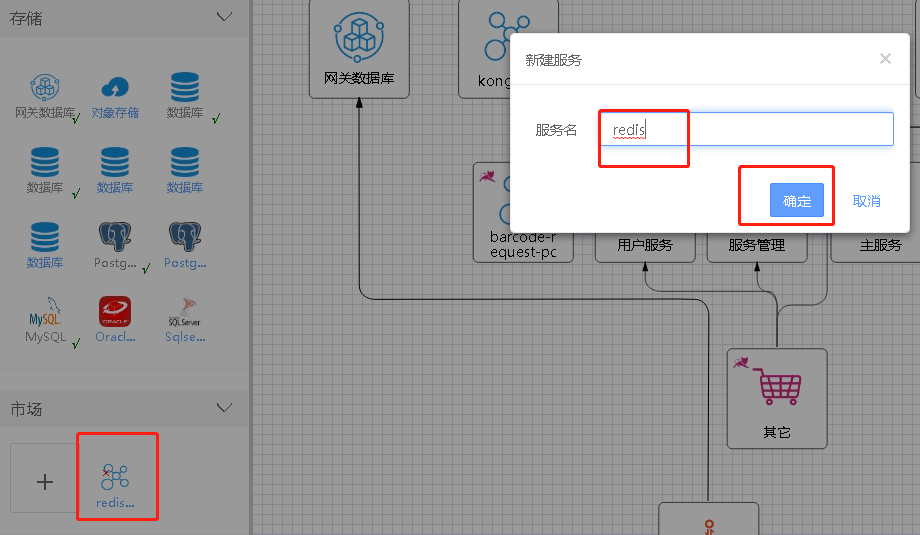The width and height of the screenshot is (920, 535).
Task: Collapse the 市场 section chevron
Action: tap(224, 408)
